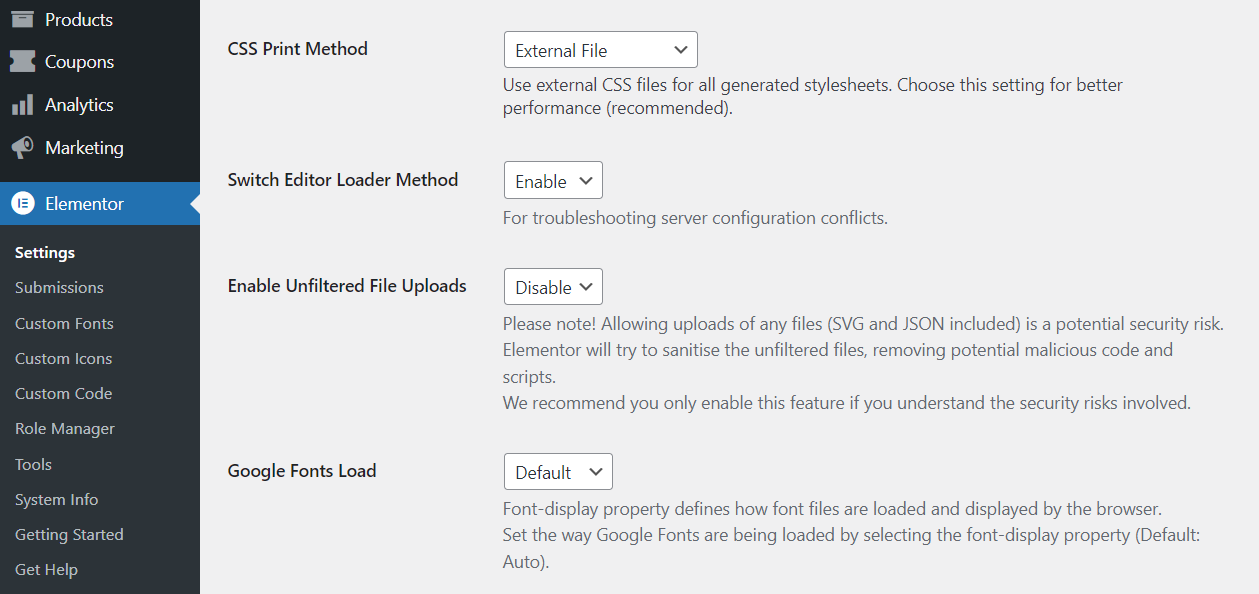
Task: Open the Getting Started link
Action: pos(69,534)
